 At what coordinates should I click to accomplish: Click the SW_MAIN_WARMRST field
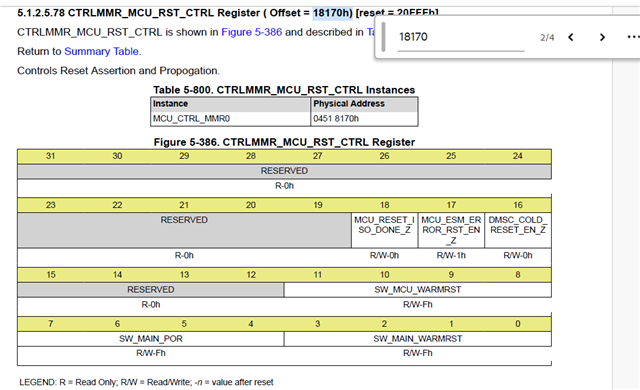(418, 339)
